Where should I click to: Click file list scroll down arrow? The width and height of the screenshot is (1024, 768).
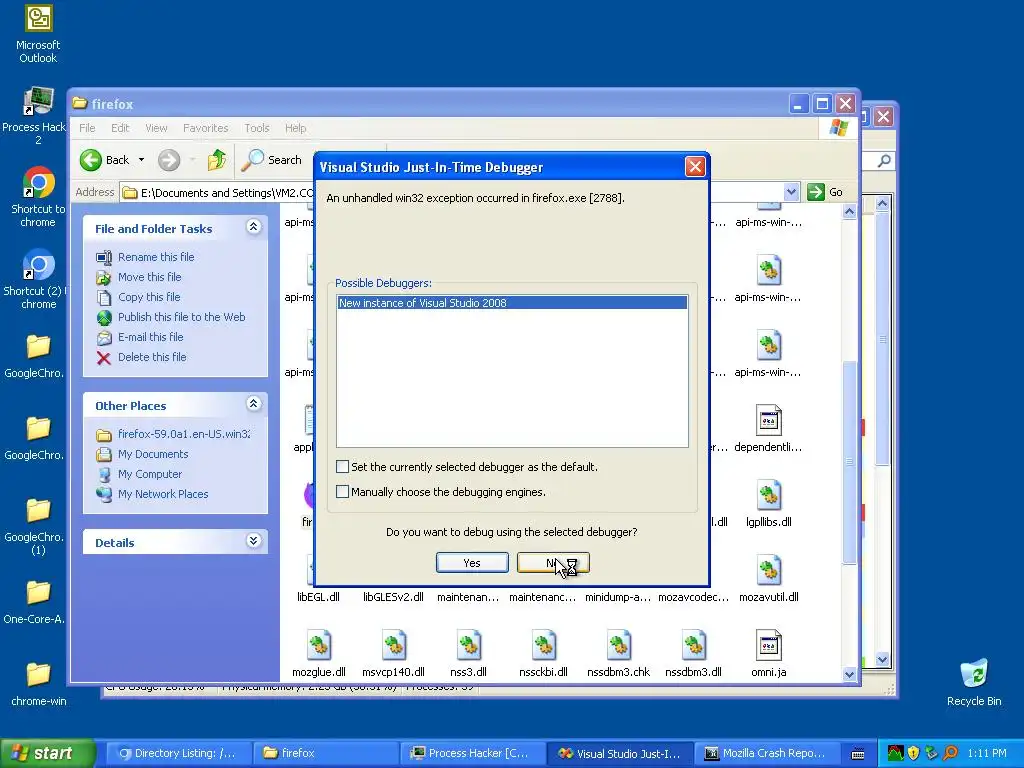click(849, 675)
